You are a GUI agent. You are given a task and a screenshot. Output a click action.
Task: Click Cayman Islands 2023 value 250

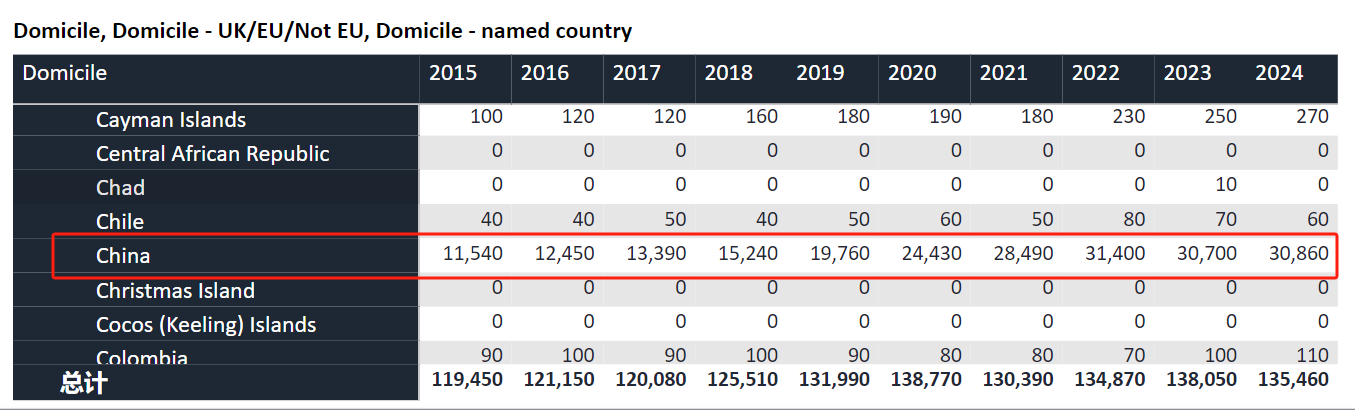pyautogui.click(x=1220, y=117)
